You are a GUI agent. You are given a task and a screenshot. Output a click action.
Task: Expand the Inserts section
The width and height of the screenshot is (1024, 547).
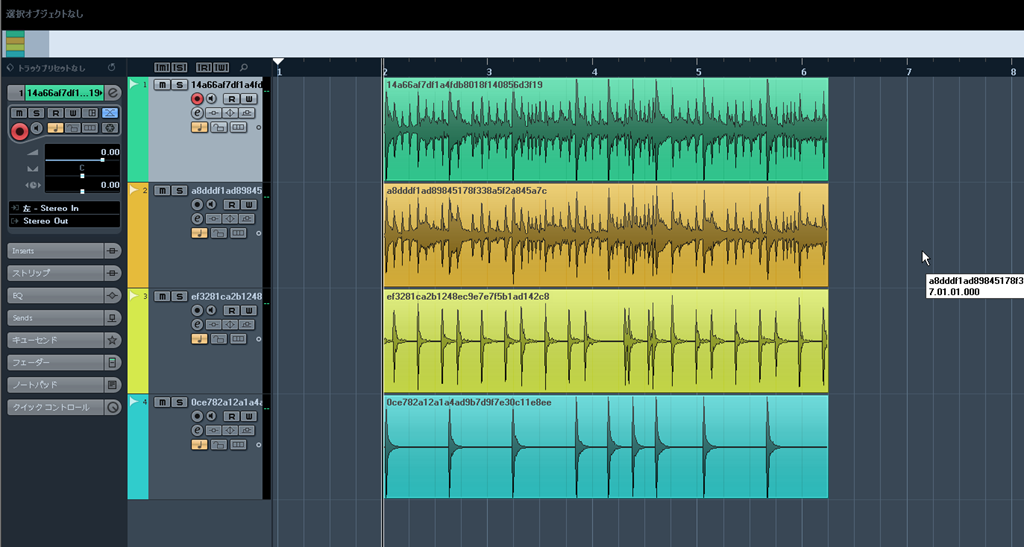(56, 251)
